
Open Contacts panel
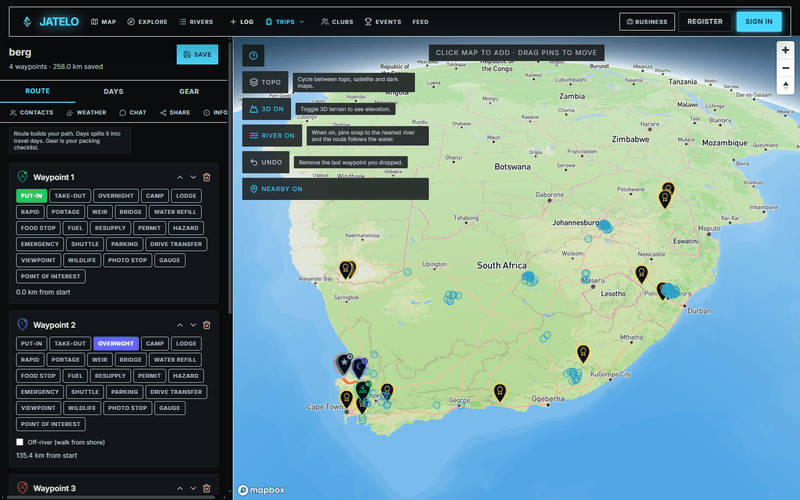32,113
